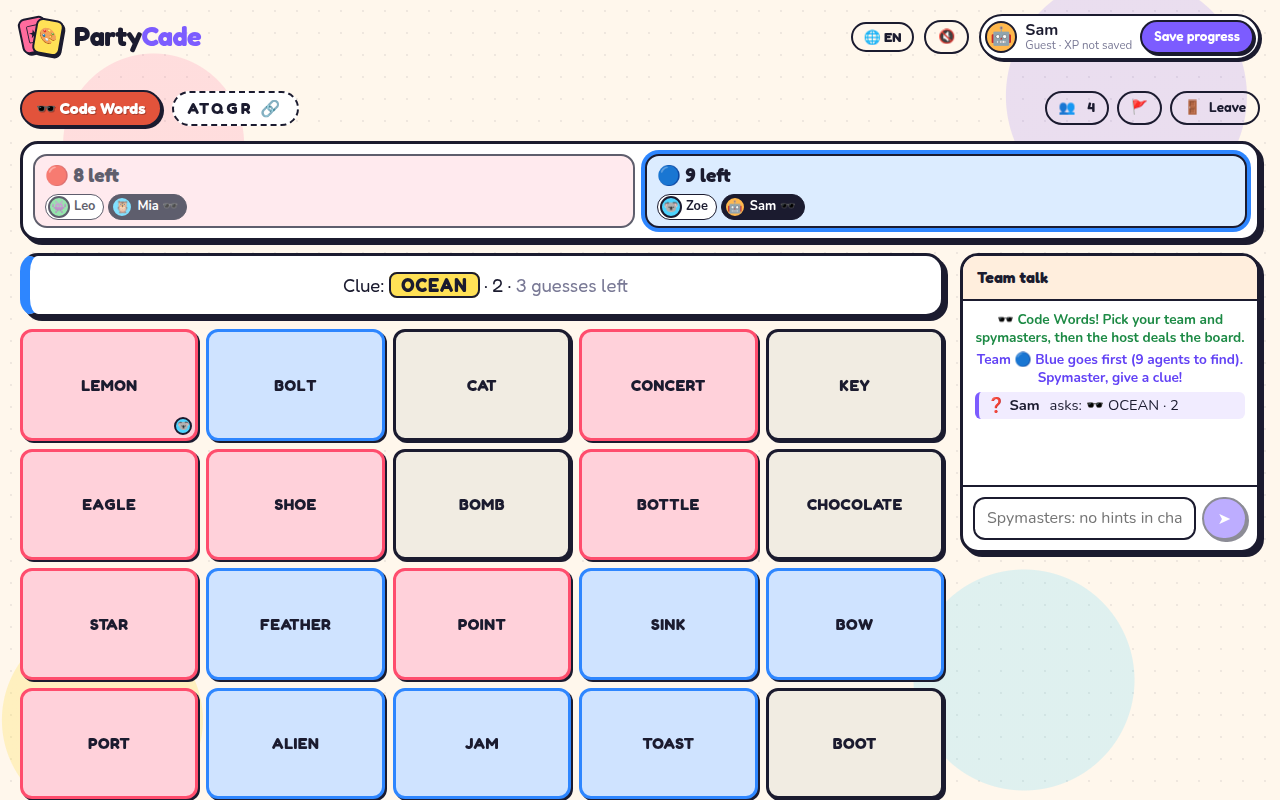Screen dimensions: 1280x800
Task: Pick the BOLT word card
Action: (x=295, y=385)
